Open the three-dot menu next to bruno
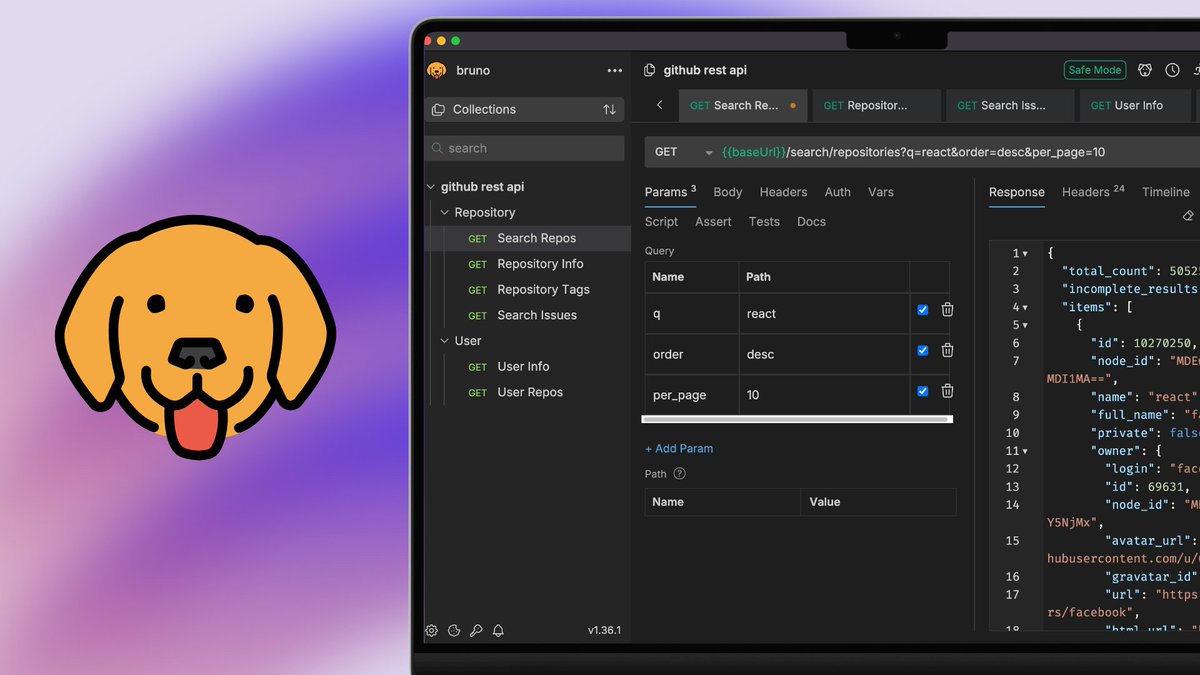This screenshot has height=675, width=1200. click(x=614, y=71)
